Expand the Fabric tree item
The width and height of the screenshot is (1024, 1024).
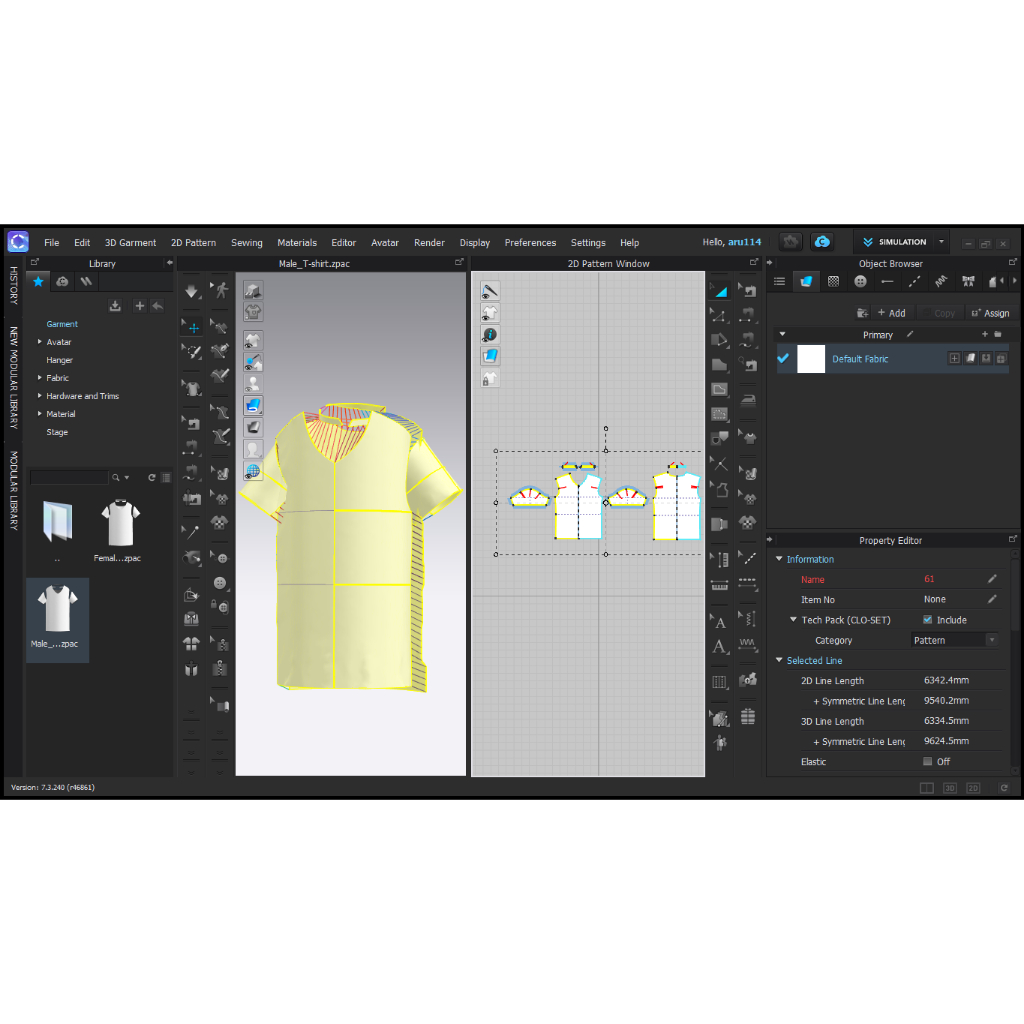click(40, 377)
